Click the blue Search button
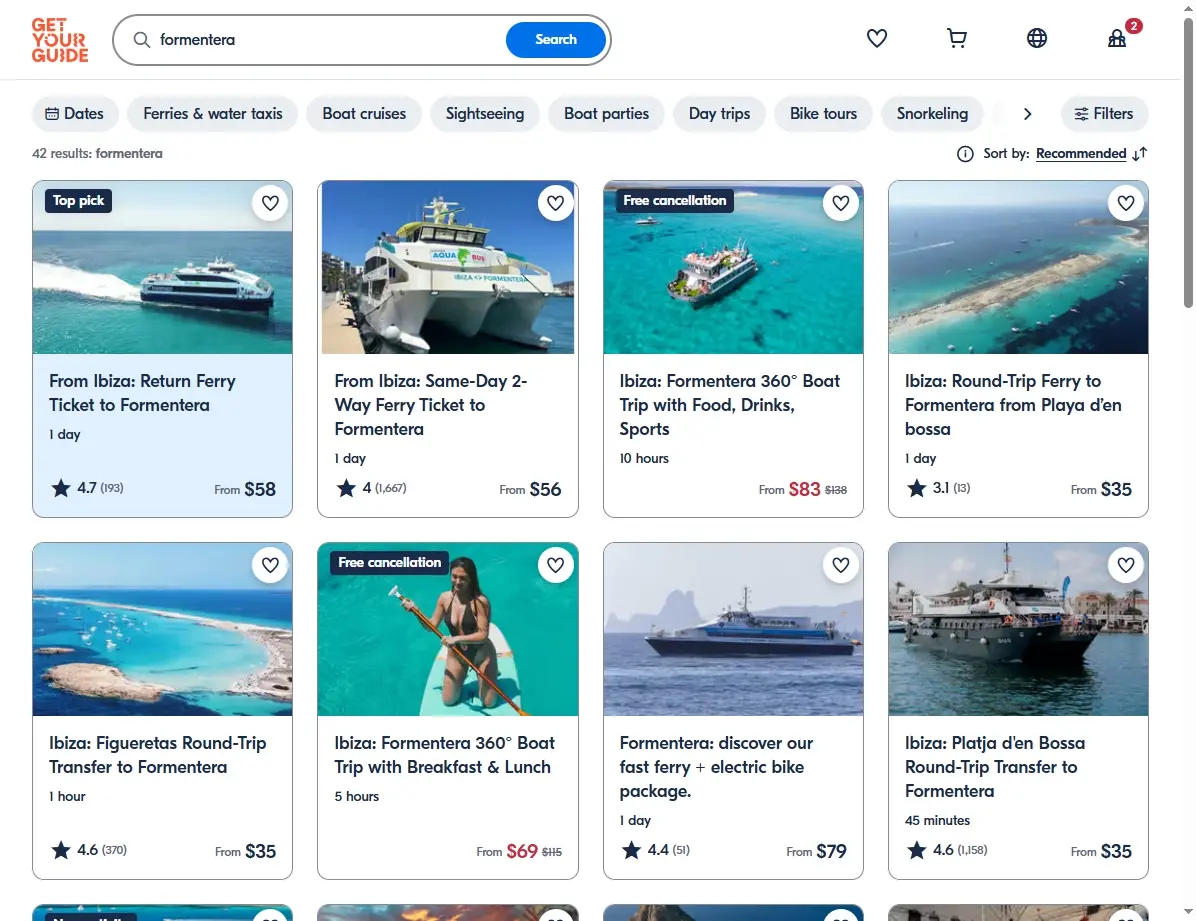Viewport: 1196px width, 921px height. click(555, 40)
